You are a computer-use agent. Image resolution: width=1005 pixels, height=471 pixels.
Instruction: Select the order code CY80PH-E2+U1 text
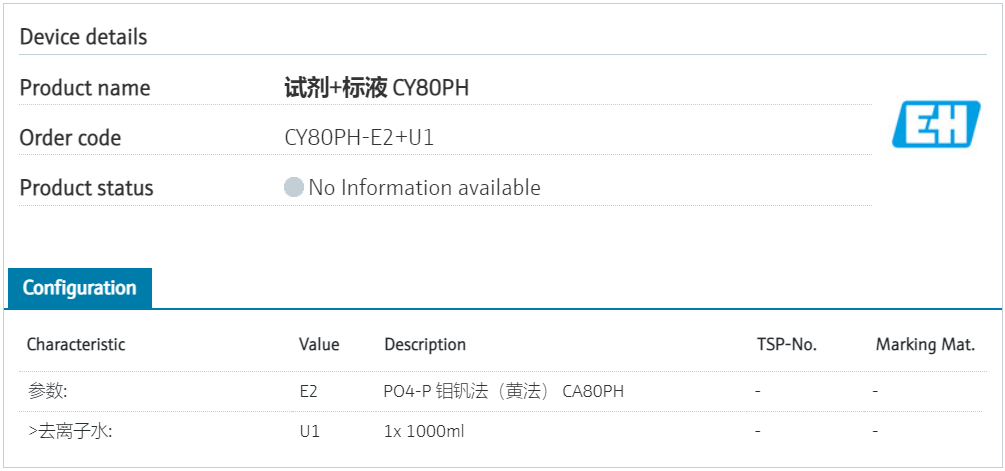click(x=359, y=138)
